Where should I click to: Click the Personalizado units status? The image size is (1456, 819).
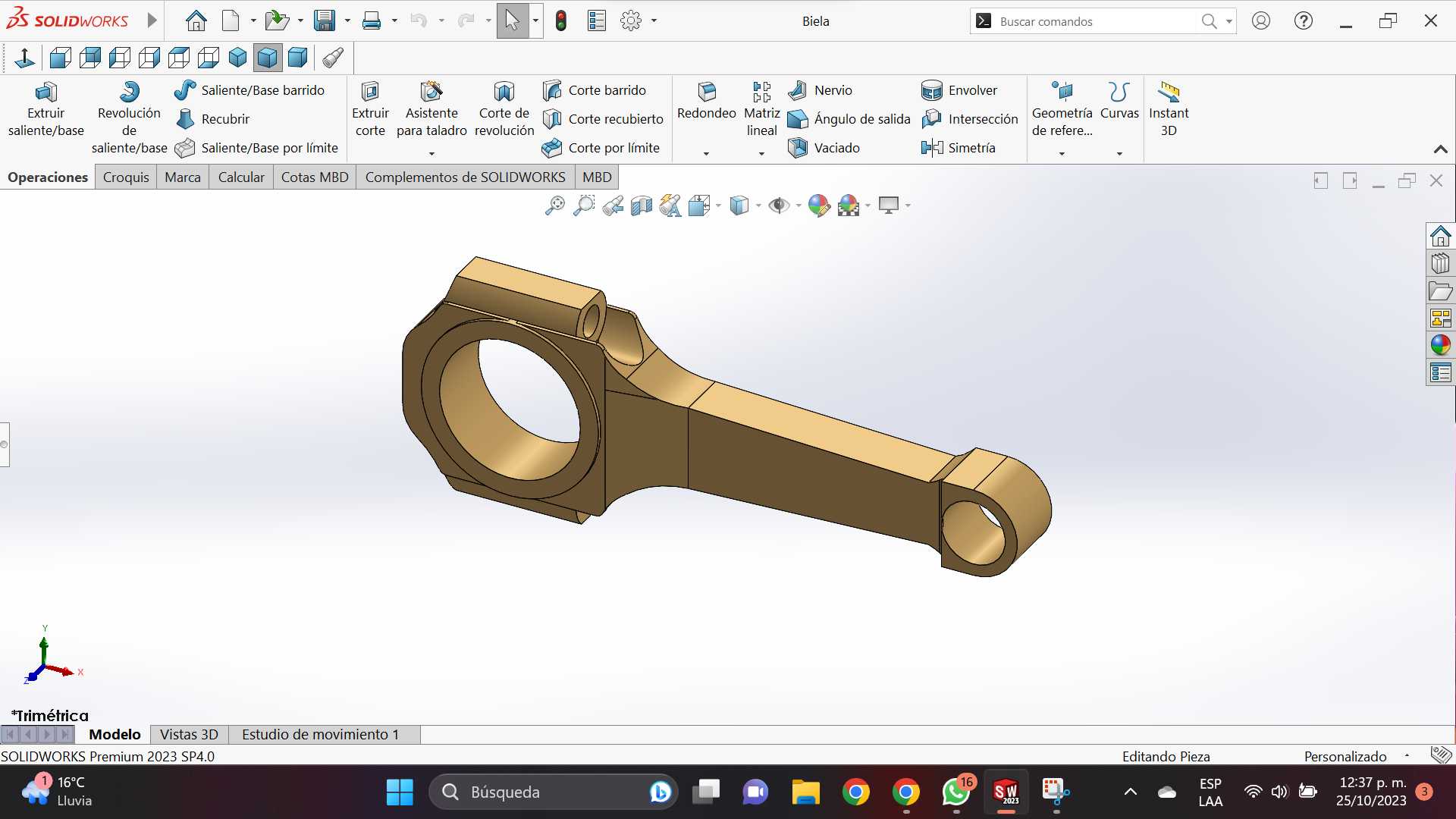[x=1345, y=756]
